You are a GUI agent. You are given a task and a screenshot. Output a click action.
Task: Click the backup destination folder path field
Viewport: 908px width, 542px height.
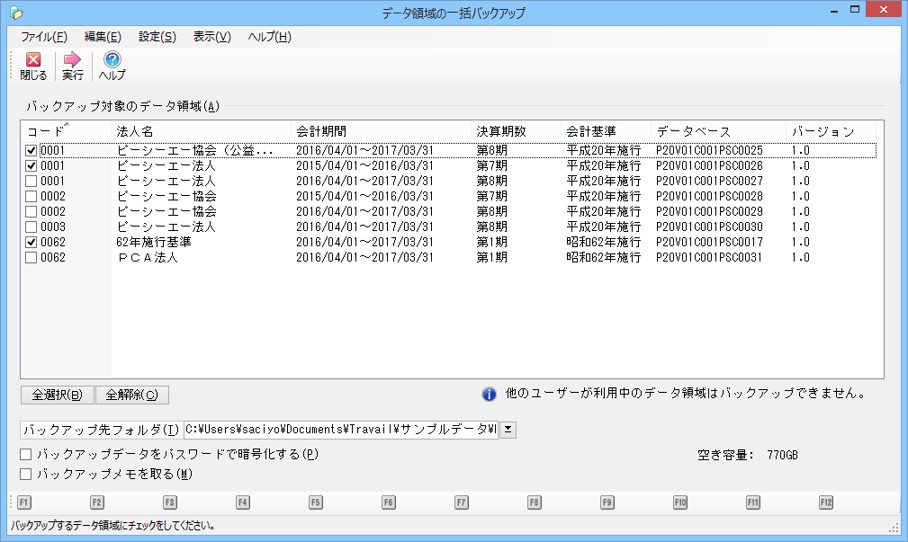(340, 430)
